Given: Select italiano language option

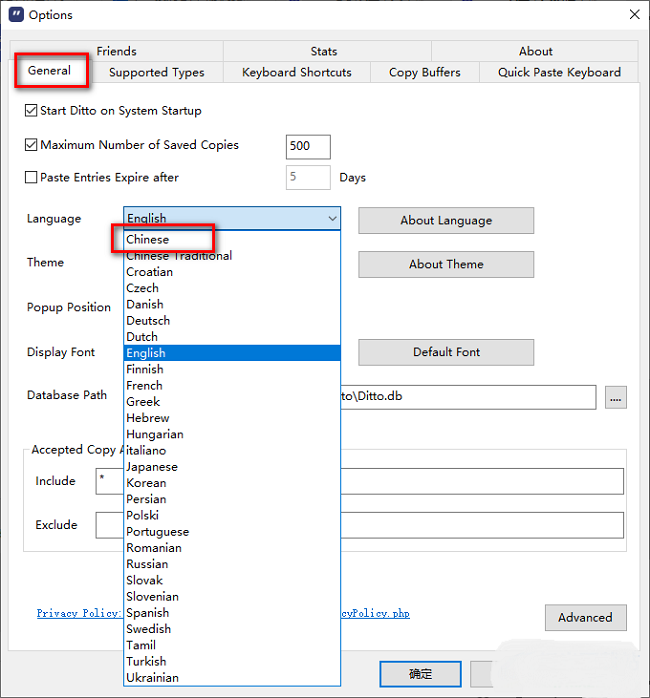Looking at the screenshot, I should point(232,450).
